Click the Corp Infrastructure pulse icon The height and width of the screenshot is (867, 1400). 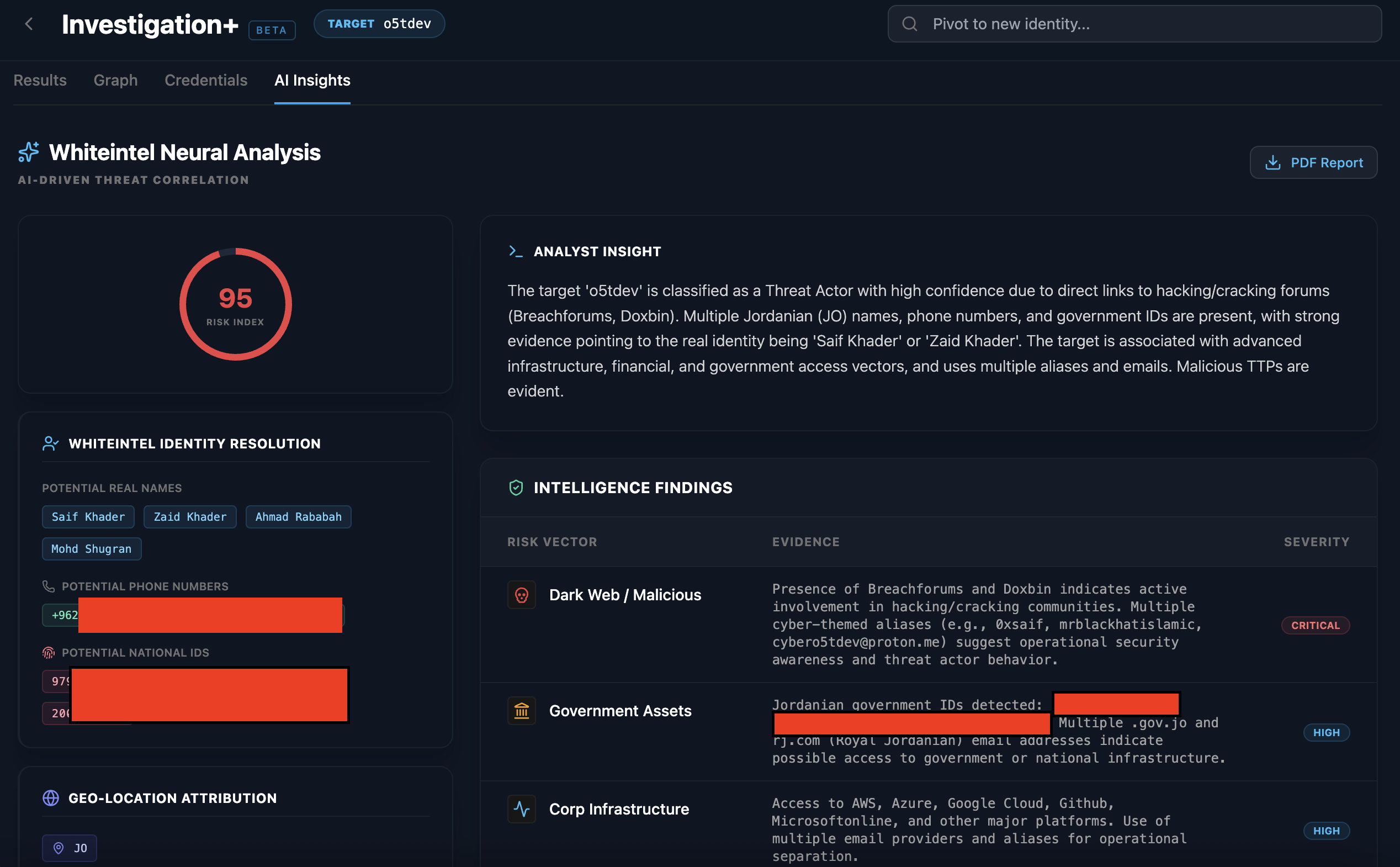[x=521, y=808]
